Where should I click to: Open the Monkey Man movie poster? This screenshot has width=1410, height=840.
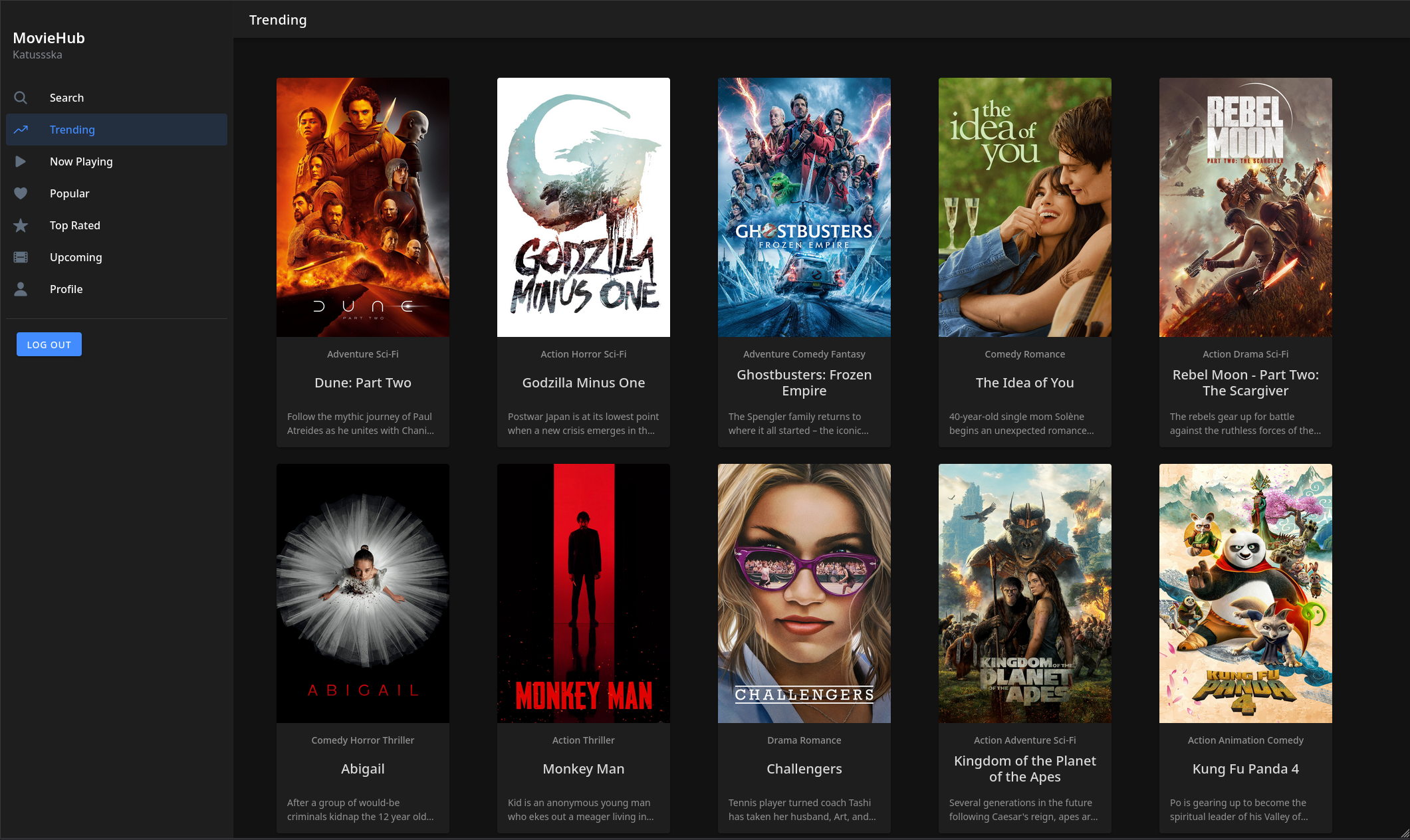[583, 593]
